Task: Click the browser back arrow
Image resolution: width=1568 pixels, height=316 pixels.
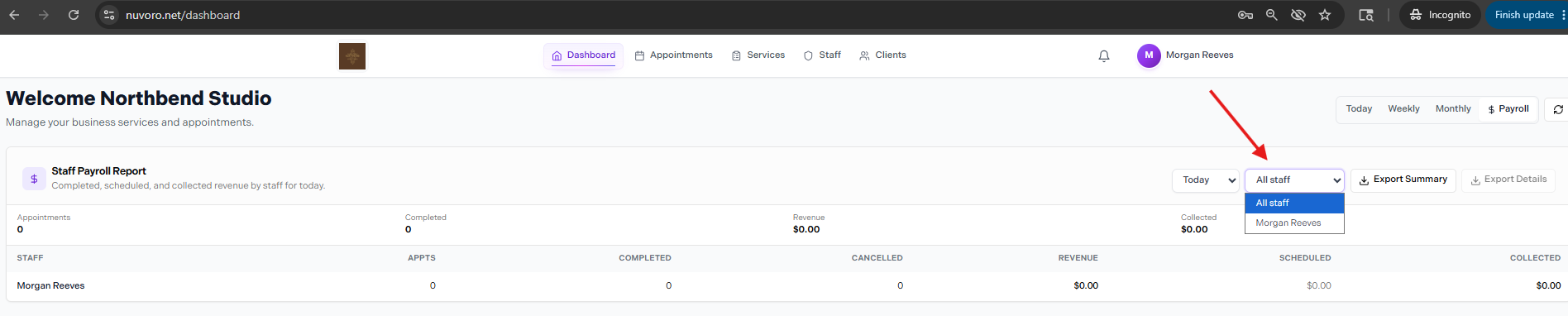Action: click(x=15, y=15)
